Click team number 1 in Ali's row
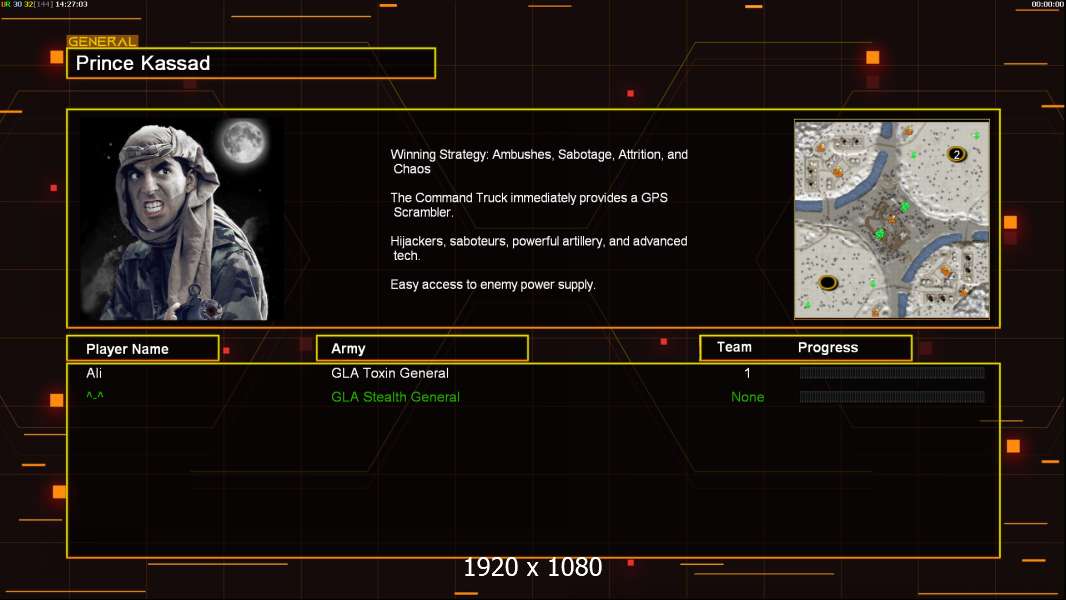The width and height of the screenshot is (1066, 600). pyautogui.click(x=747, y=373)
